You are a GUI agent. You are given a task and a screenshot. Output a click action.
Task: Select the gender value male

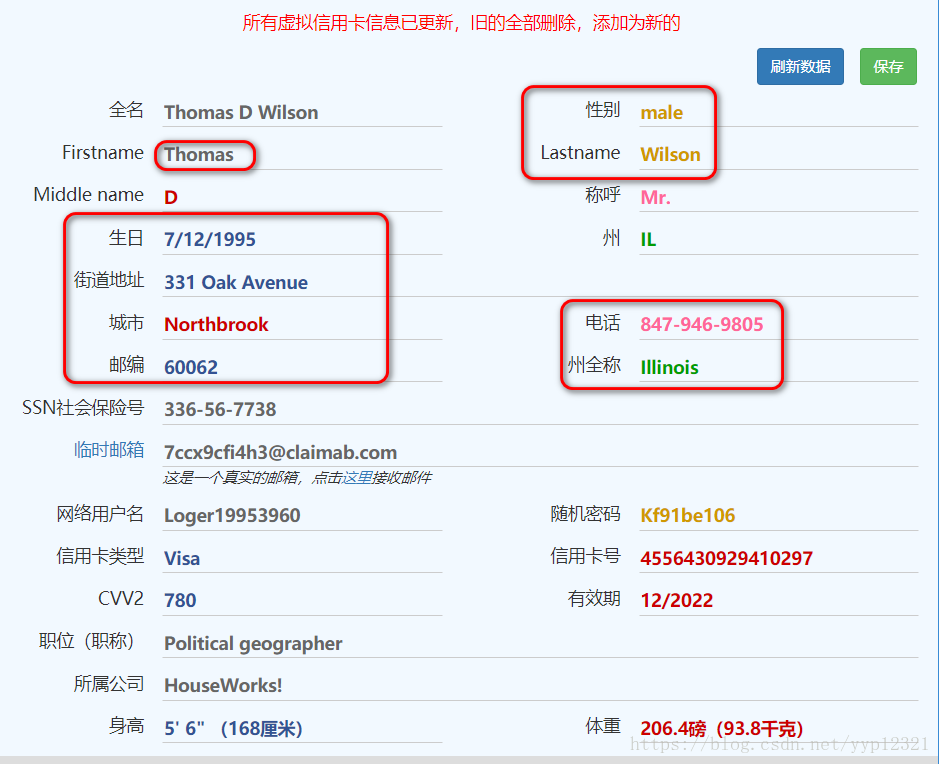point(661,112)
